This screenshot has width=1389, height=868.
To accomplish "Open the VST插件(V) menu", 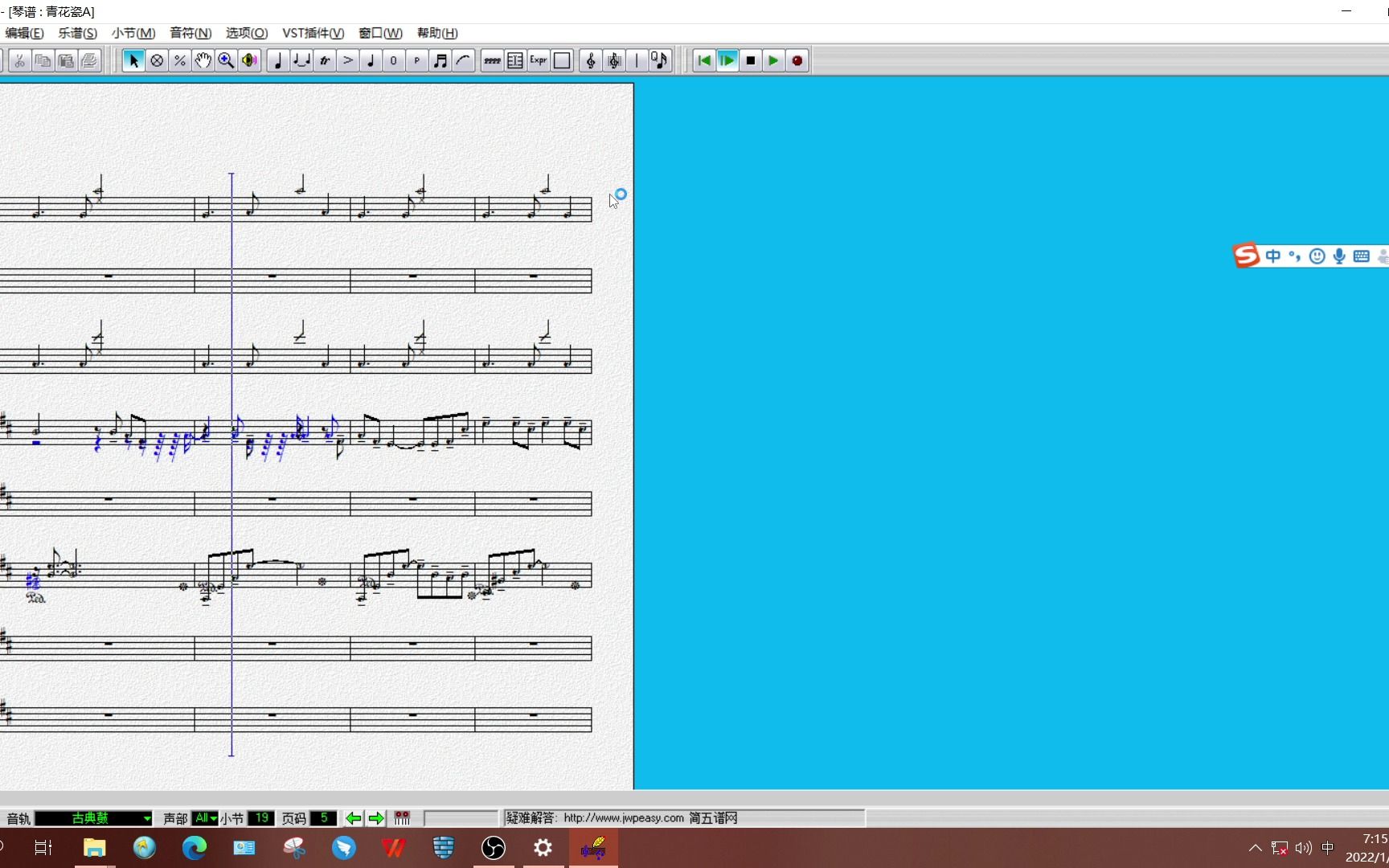I will [x=313, y=33].
